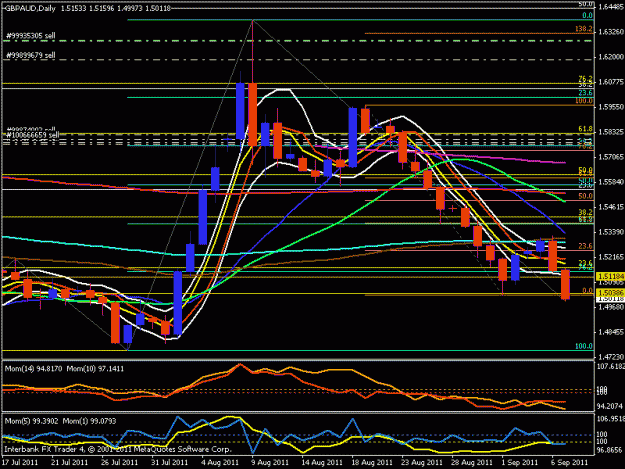
Task: Click the 106.9518 momentum scale value
Action: 610,418
